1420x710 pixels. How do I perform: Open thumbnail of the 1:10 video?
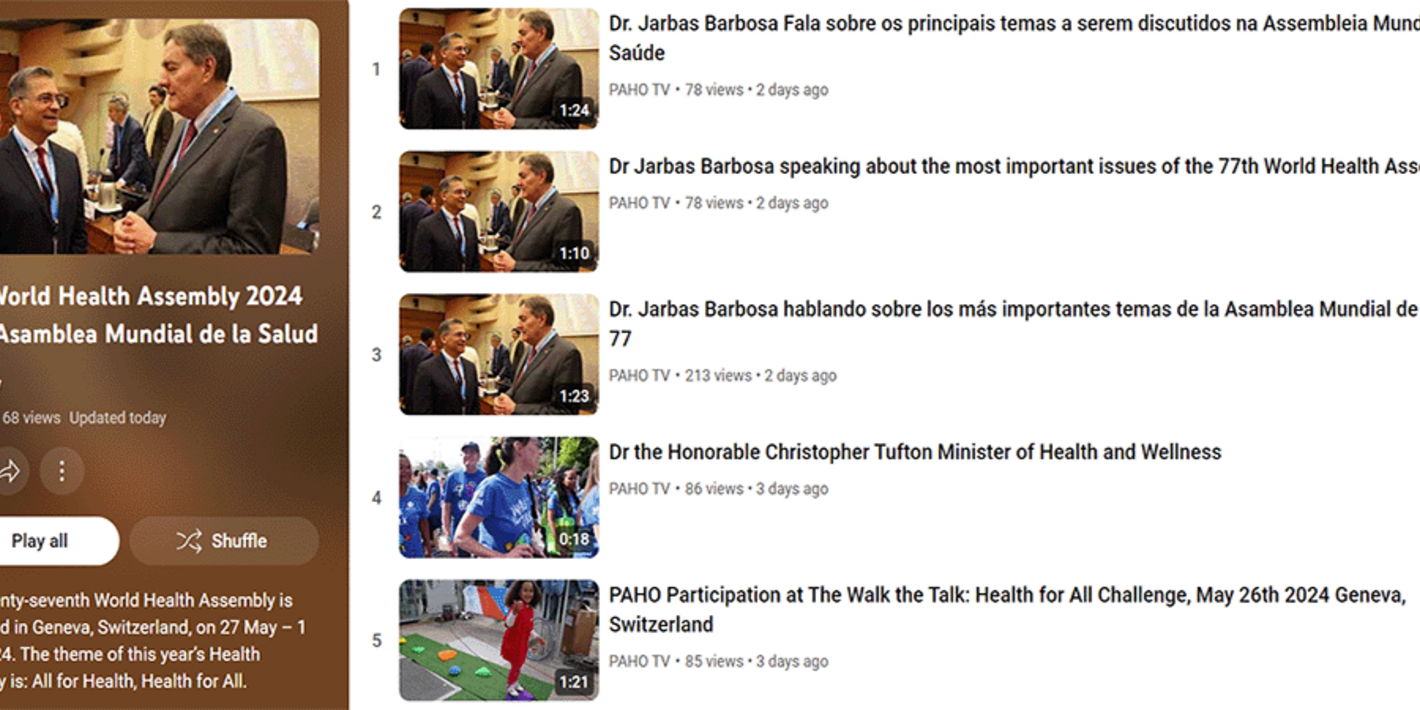(x=499, y=212)
